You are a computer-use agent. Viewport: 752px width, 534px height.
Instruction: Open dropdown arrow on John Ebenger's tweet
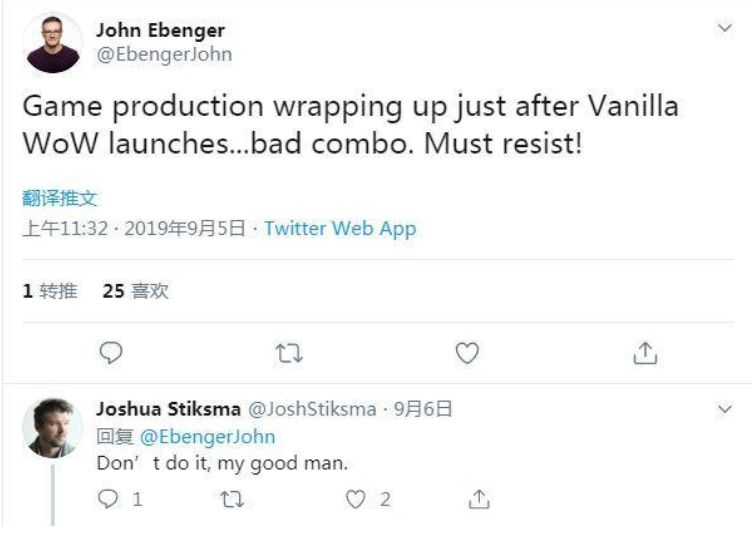pos(726,30)
